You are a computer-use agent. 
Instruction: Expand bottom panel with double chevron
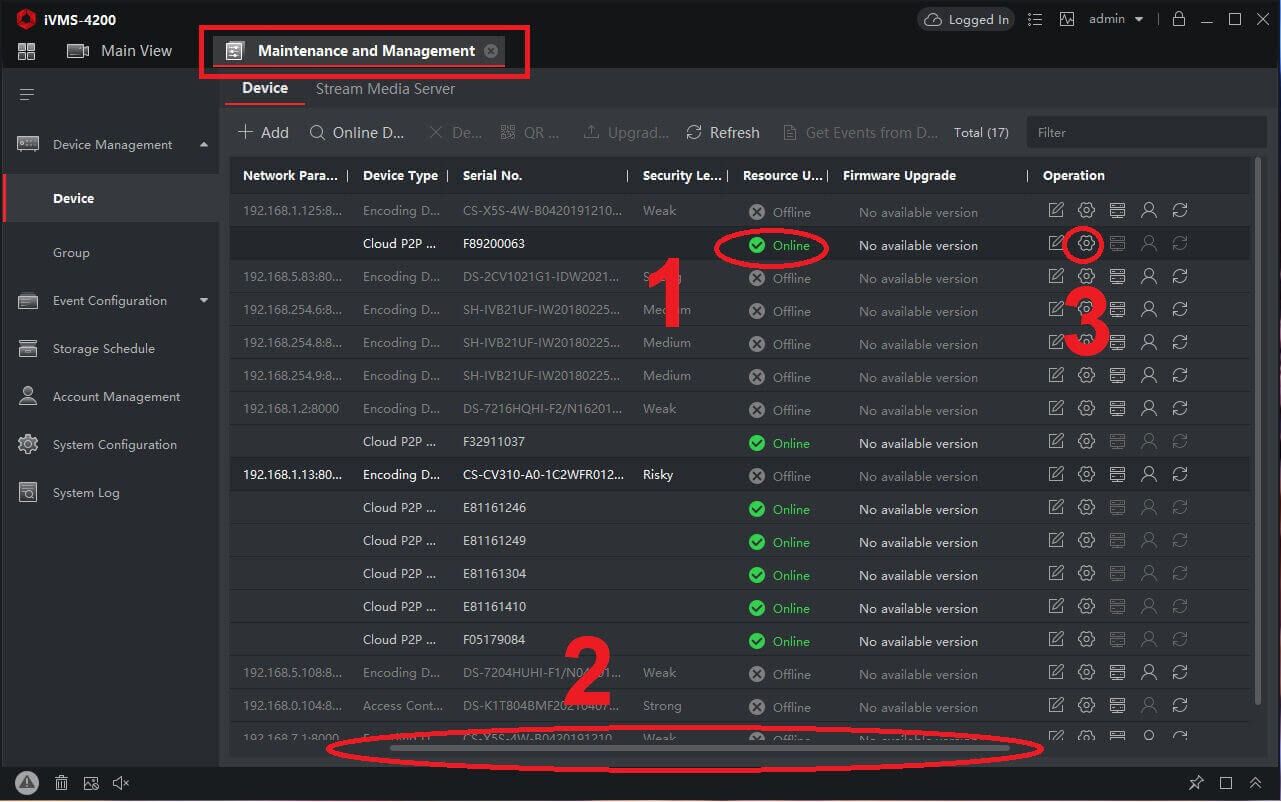pyautogui.click(x=1255, y=783)
